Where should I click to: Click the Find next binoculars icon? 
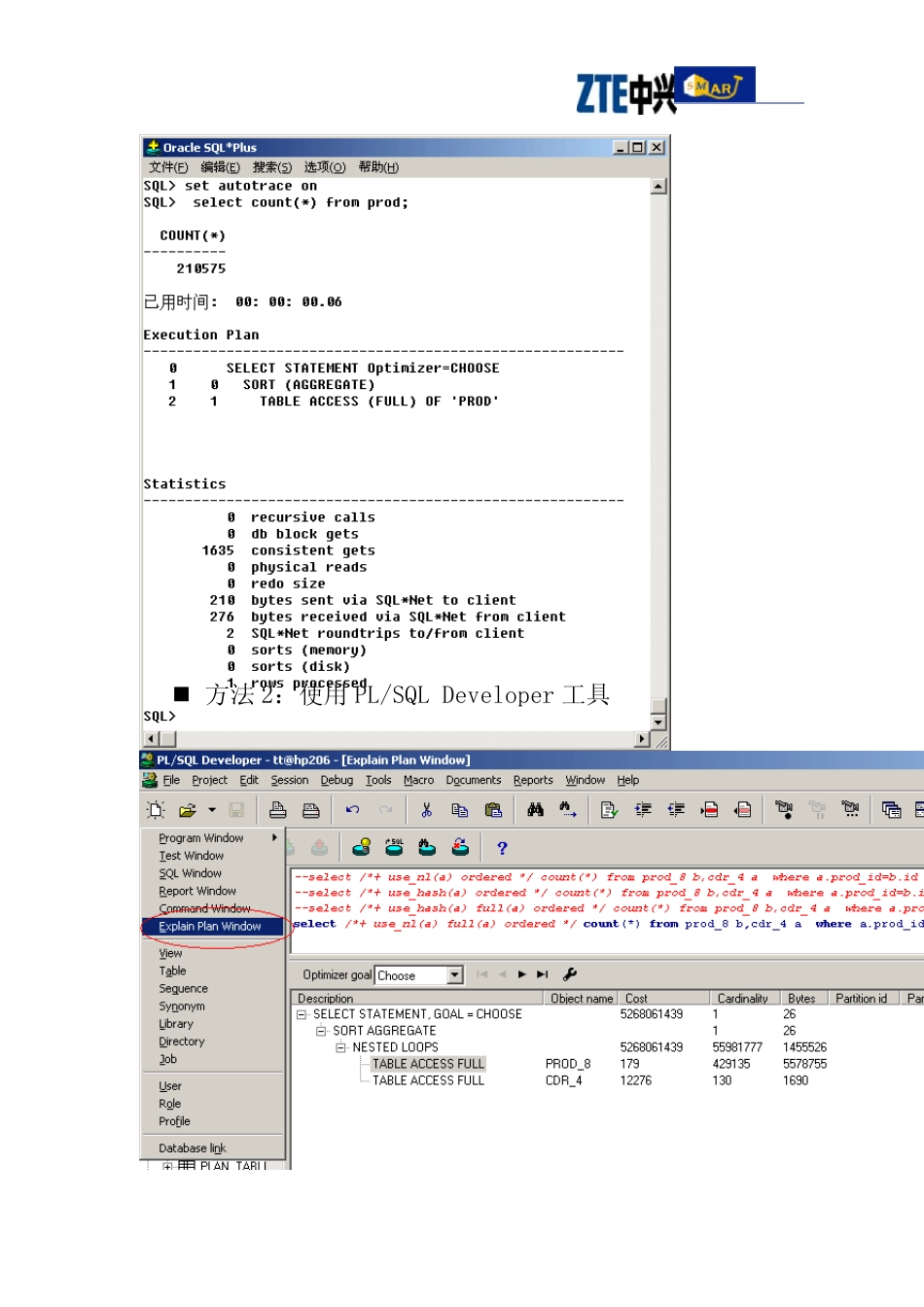(568, 809)
